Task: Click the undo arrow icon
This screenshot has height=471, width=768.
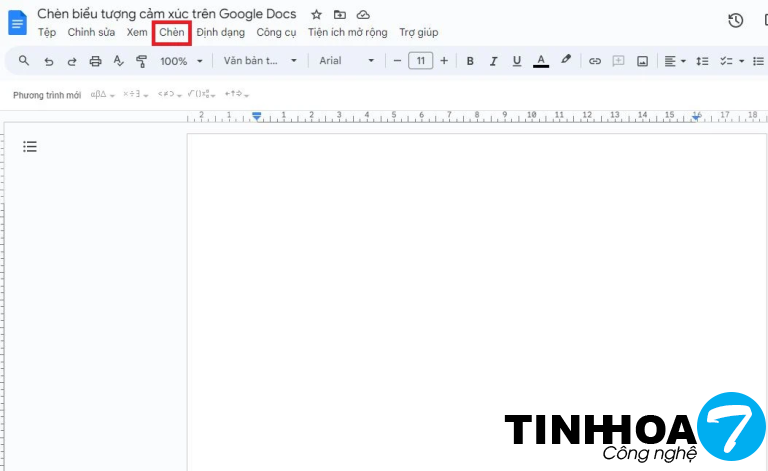Action: coord(48,61)
